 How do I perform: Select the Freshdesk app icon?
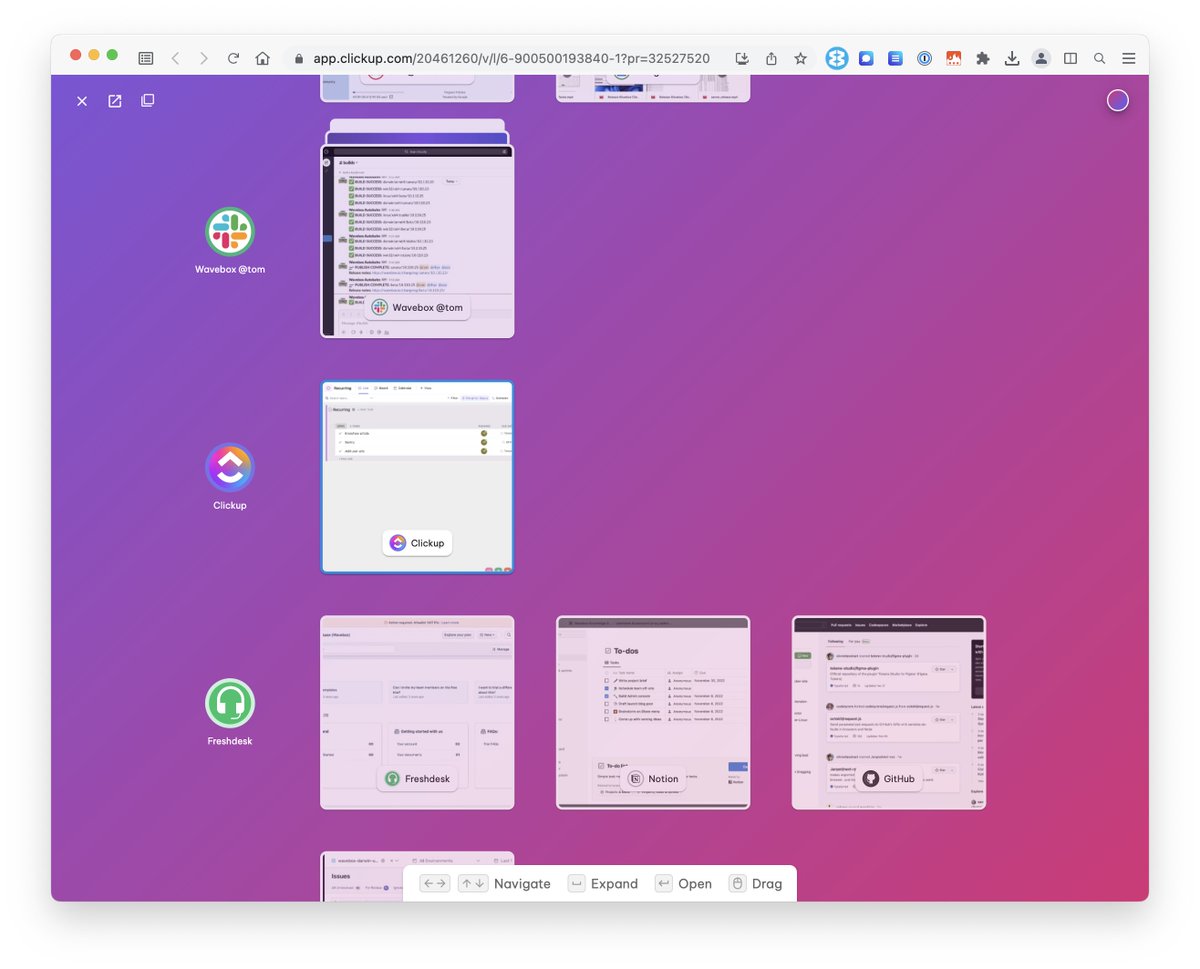pos(230,704)
